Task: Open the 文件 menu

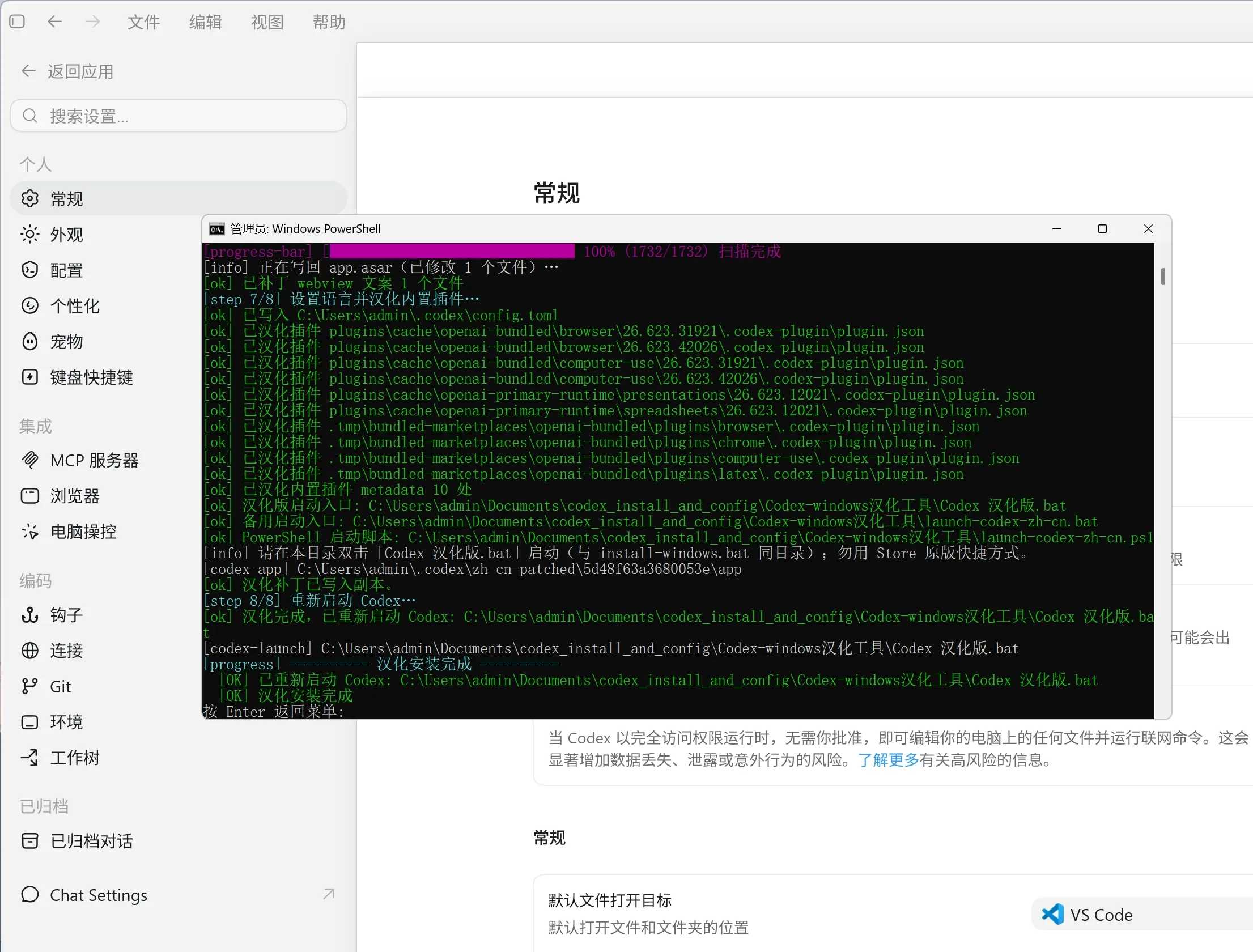Action: click(x=143, y=22)
